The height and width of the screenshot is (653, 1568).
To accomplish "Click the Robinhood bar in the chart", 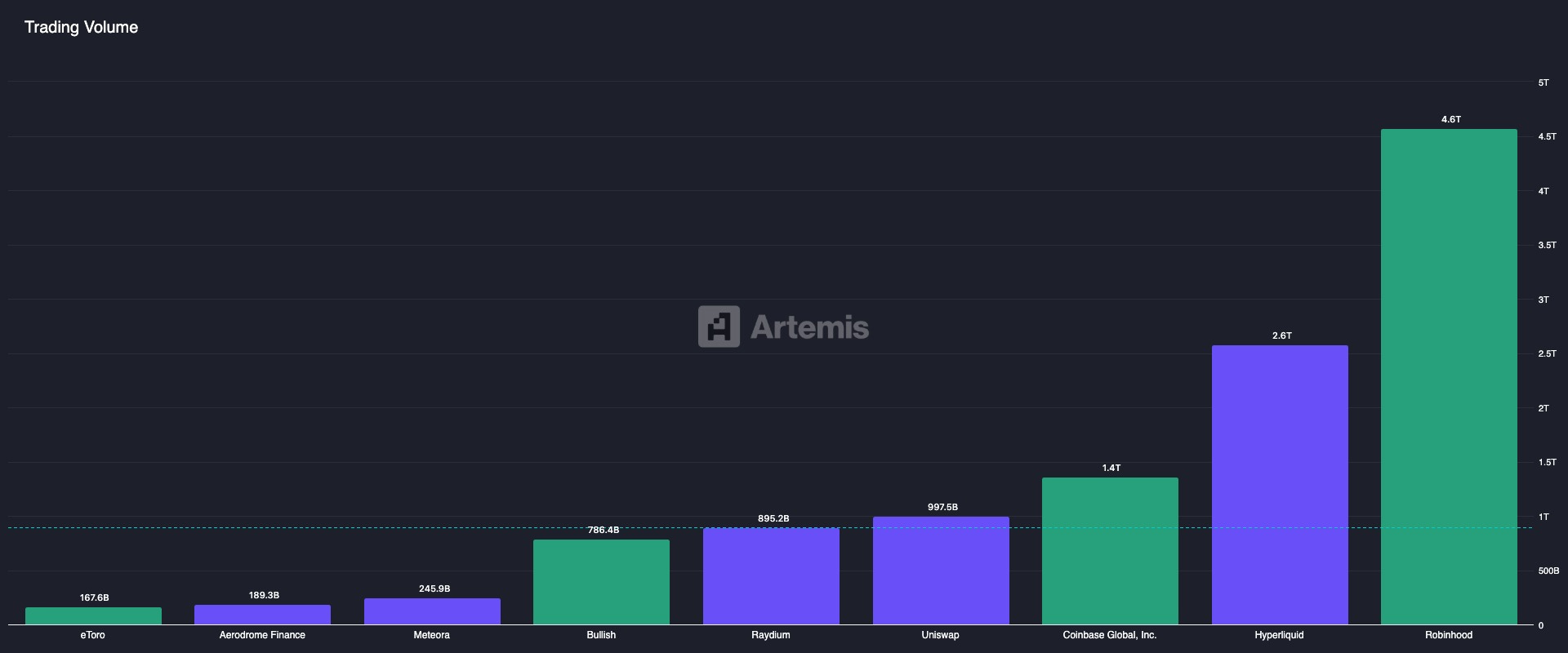I will click(1449, 377).
